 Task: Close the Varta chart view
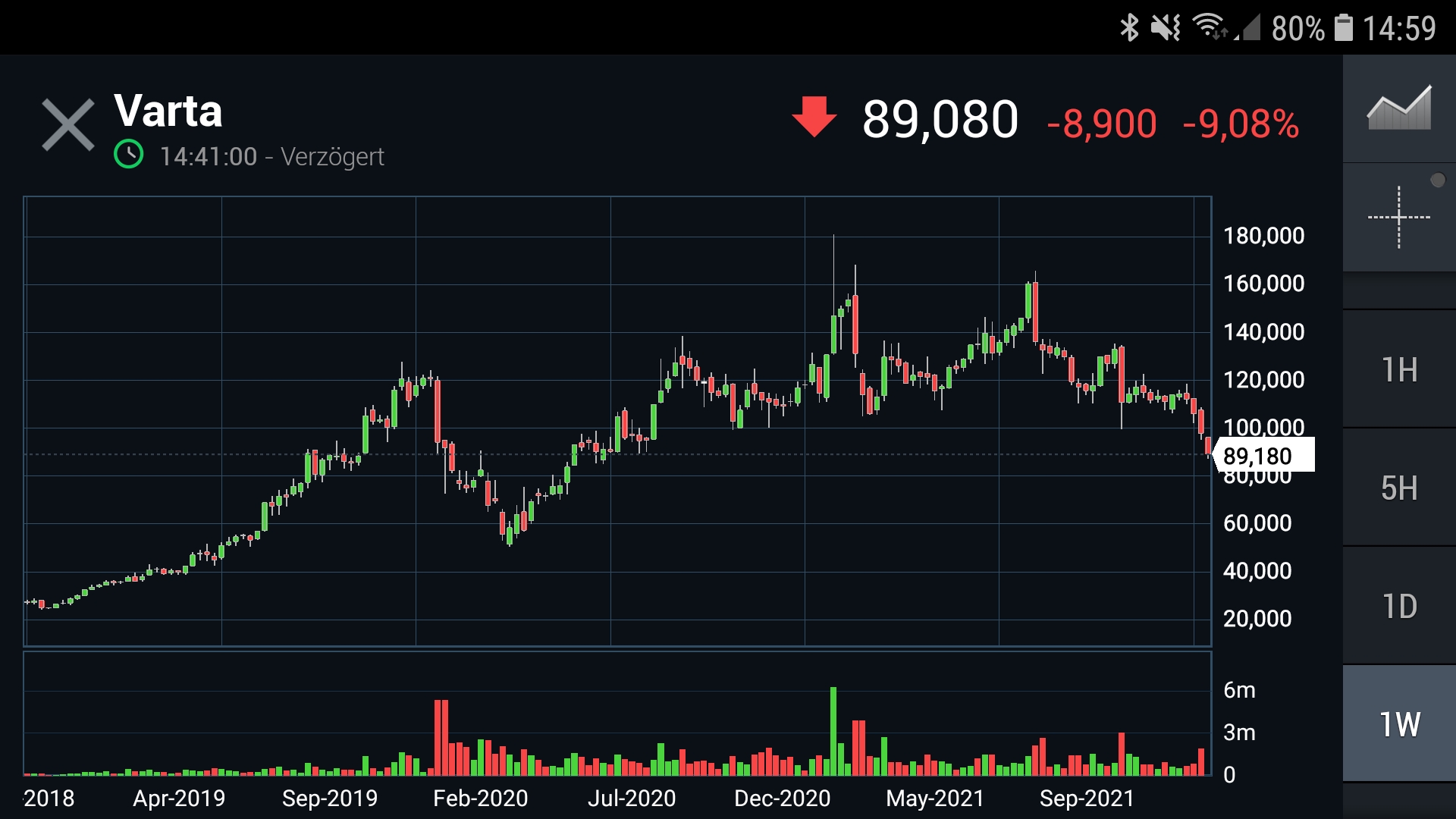[x=68, y=125]
